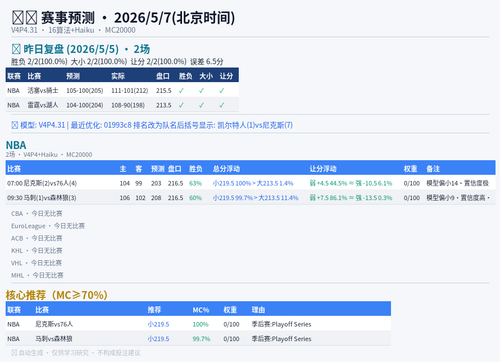500x362 pixels.
Task: Click the 盘口 value 215.5 in the review table
Action: coord(164,91)
